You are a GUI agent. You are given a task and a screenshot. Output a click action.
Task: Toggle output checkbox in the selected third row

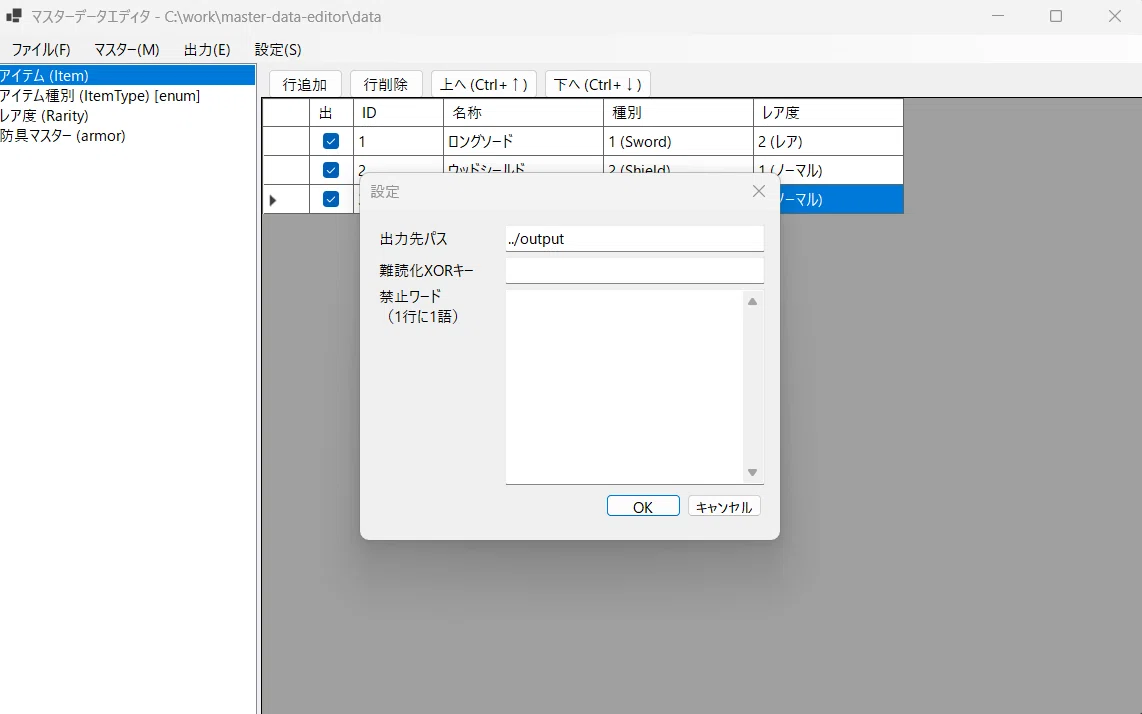click(x=331, y=199)
